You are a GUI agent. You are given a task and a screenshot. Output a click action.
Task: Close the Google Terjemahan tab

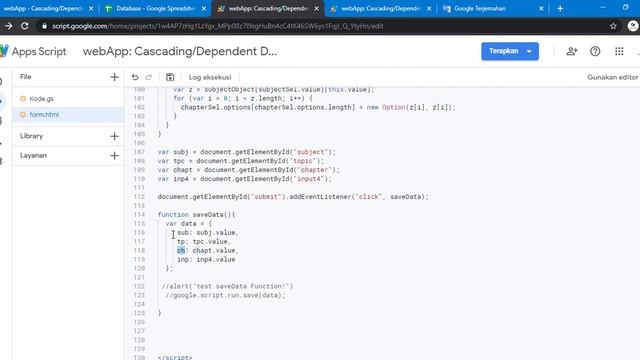coord(541,9)
